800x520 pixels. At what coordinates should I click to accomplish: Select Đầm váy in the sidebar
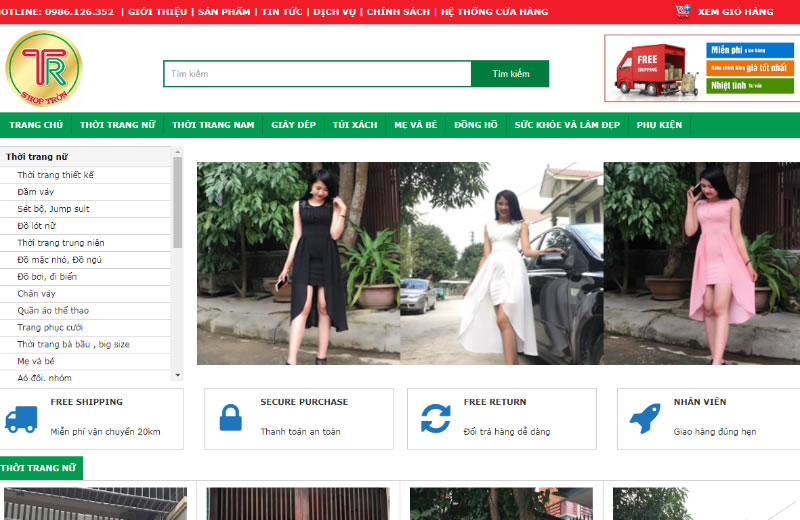(x=35, y=192)
